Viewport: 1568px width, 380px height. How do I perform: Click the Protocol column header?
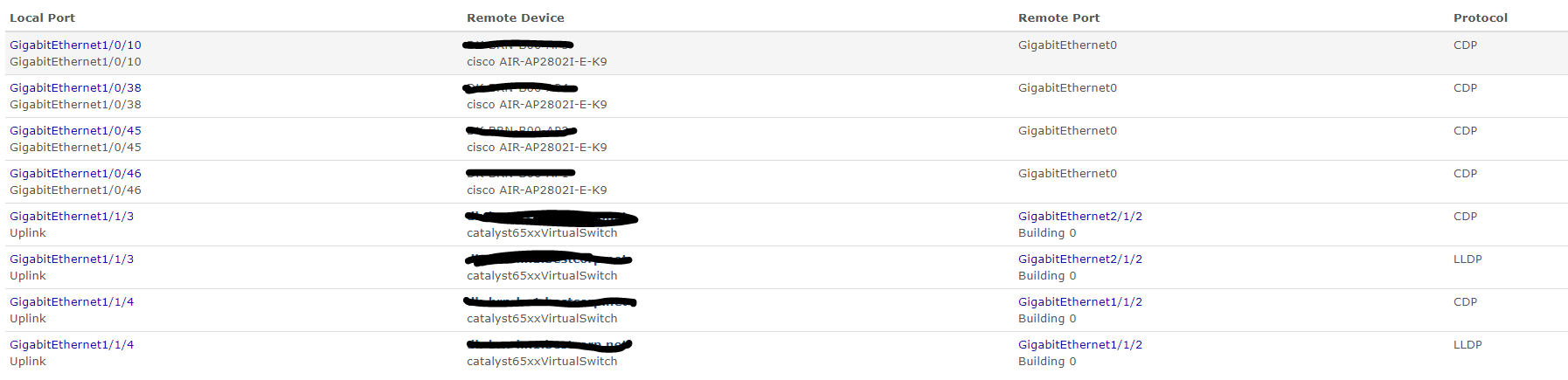(1481, 17)
